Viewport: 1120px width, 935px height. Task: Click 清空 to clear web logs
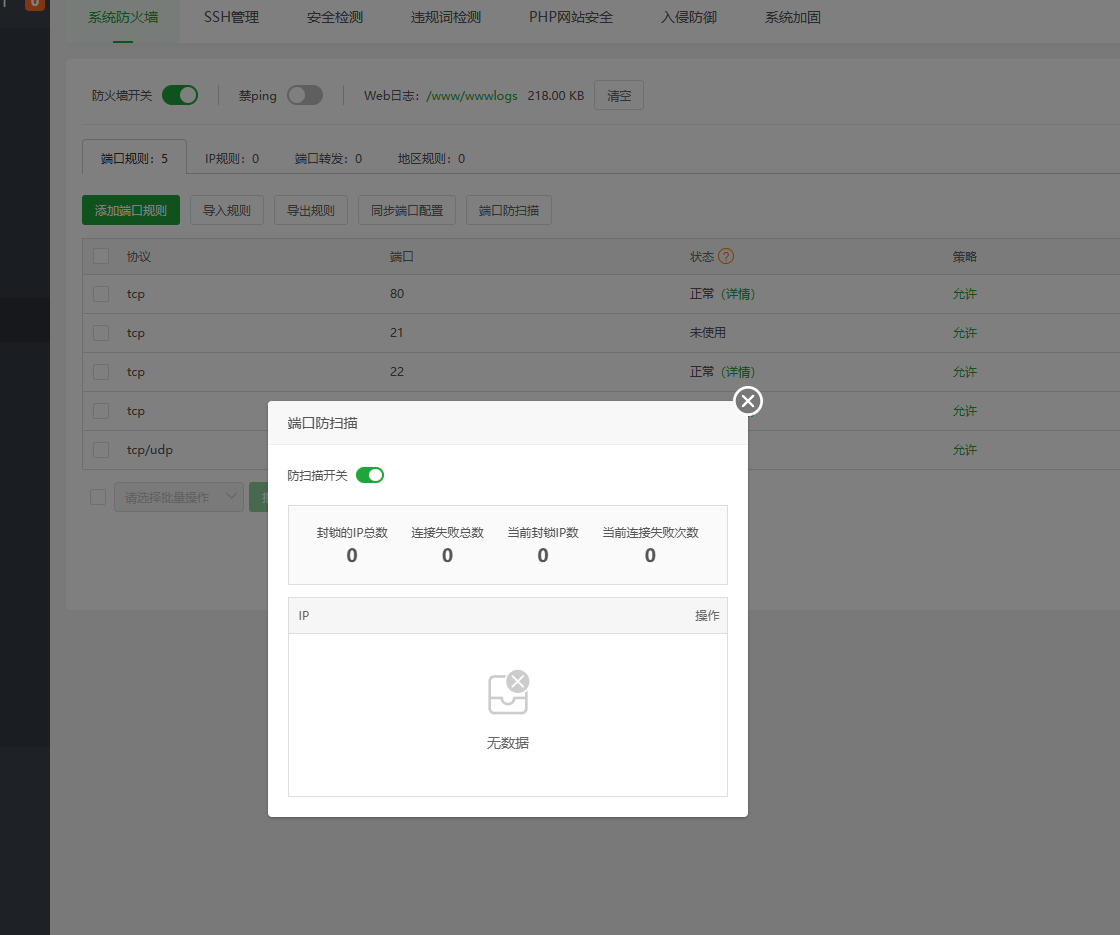coord(619,95)
